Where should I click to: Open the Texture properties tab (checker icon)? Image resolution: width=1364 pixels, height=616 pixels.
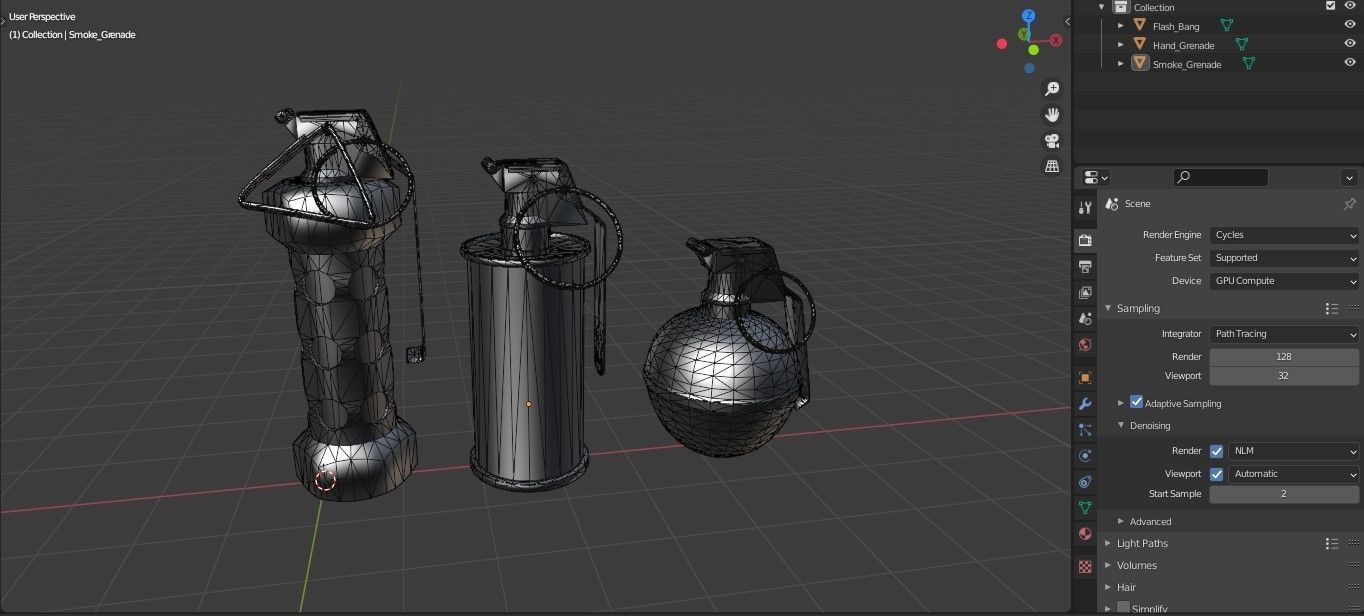click(1085, 567)
